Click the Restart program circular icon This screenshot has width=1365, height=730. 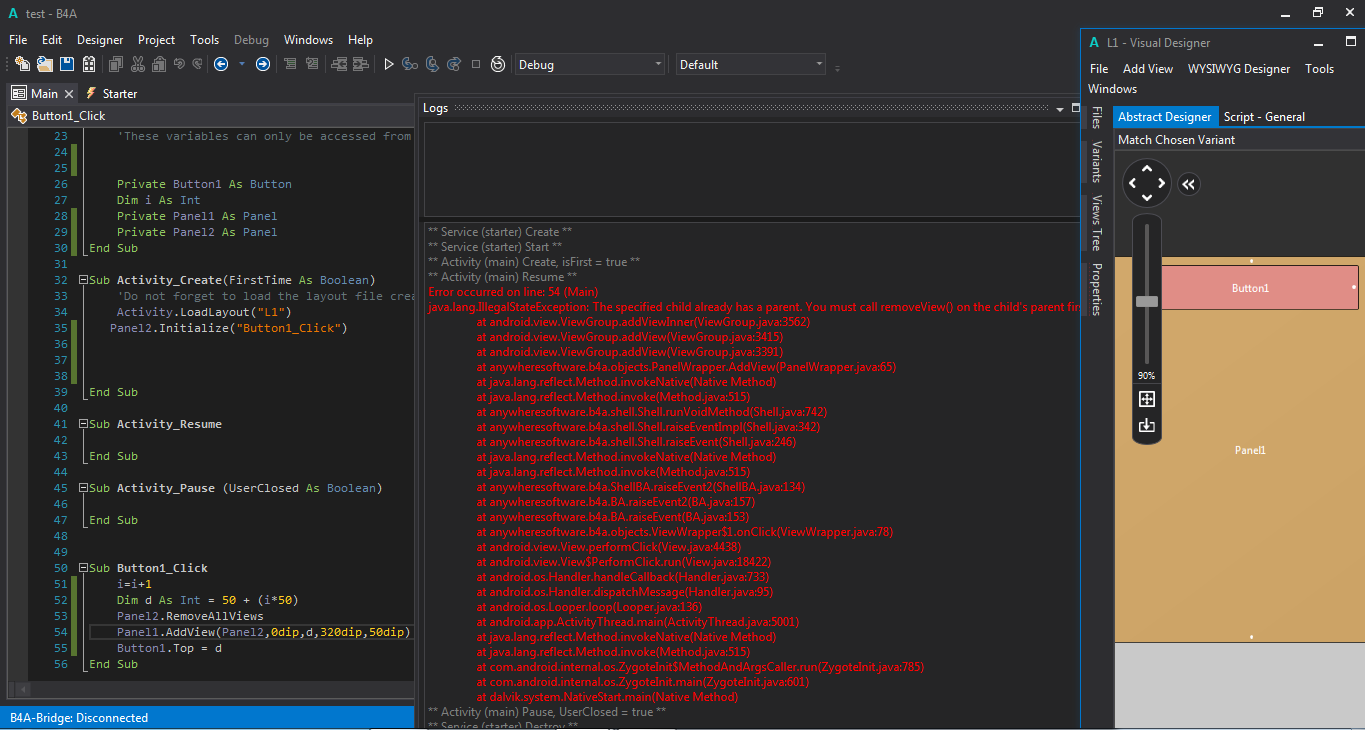498,64
